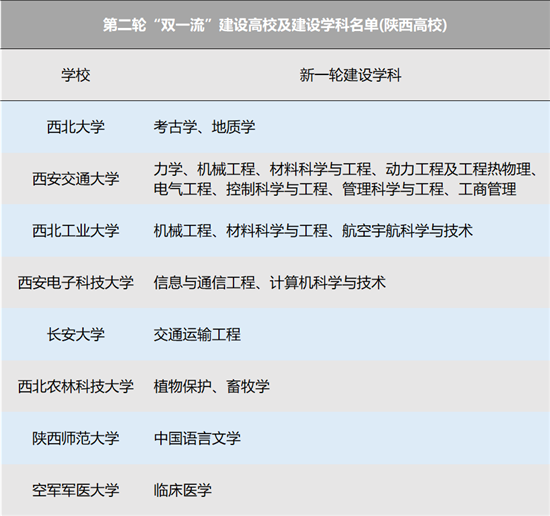Click the column header "新一轮建设学科"
The height and width of the screenshot is (516, 550).
350,75
